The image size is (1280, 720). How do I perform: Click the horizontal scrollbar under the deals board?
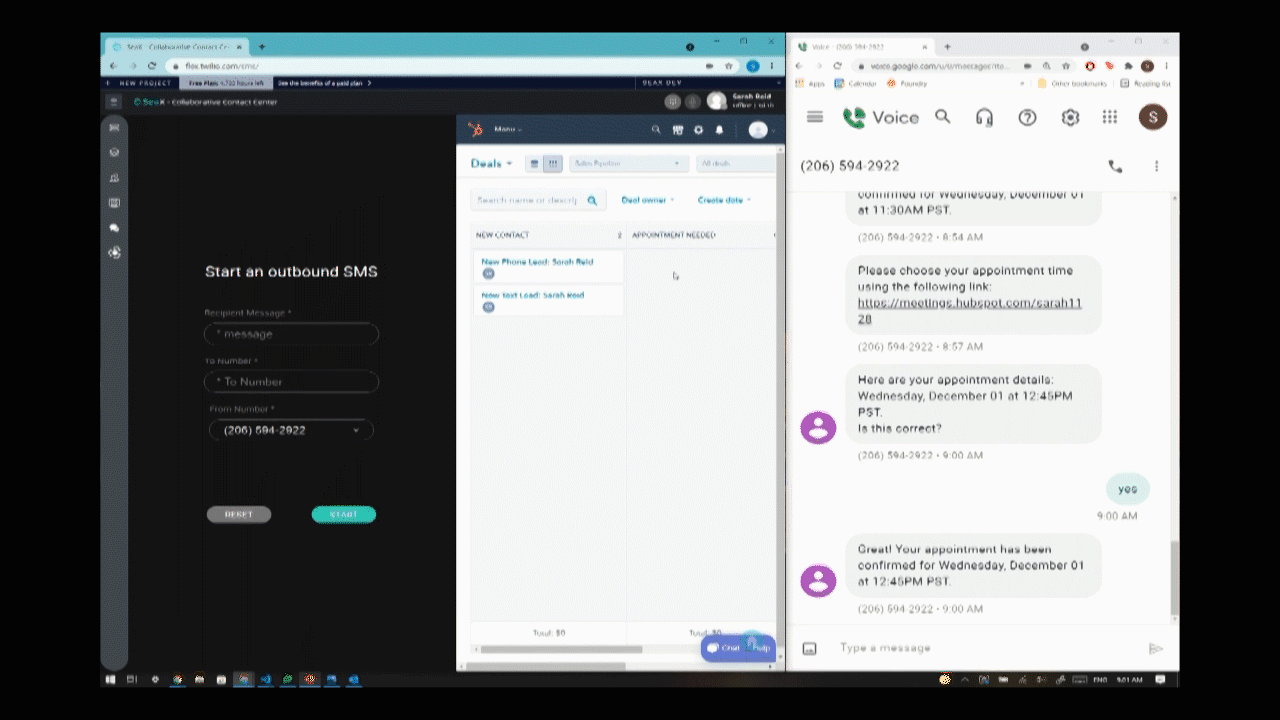[560, 648]
